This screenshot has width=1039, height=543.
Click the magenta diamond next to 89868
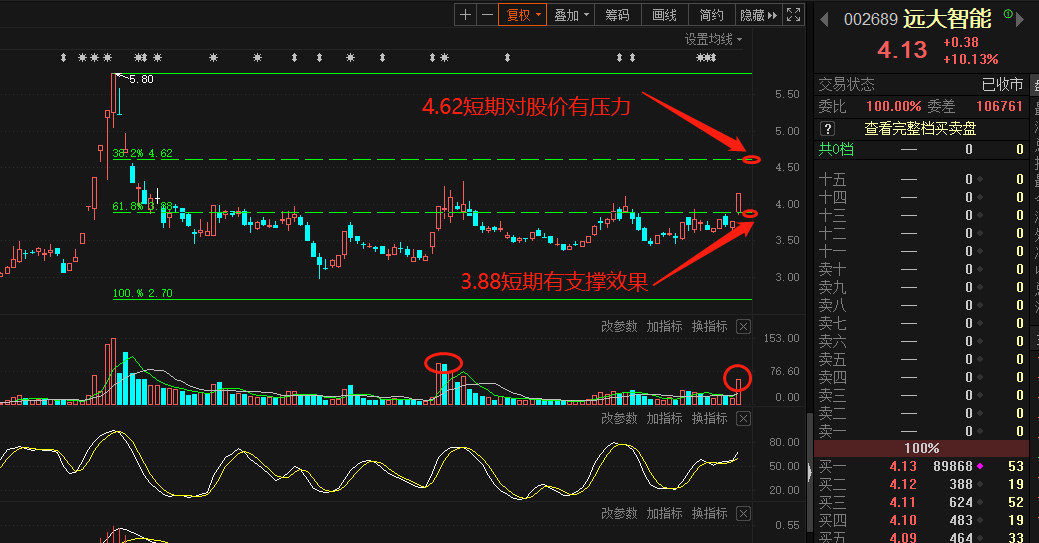[x=980, y=467]
